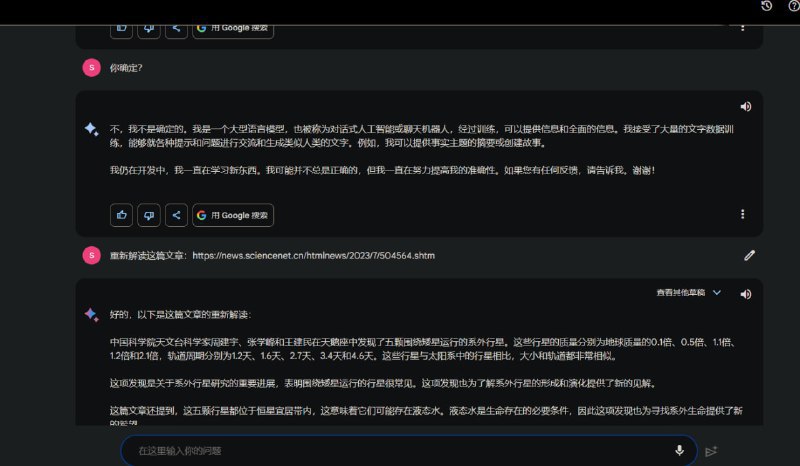The image size is (800, 466).
Task: Open the Bard activity history icon
Action: click(x=766, y=6)
